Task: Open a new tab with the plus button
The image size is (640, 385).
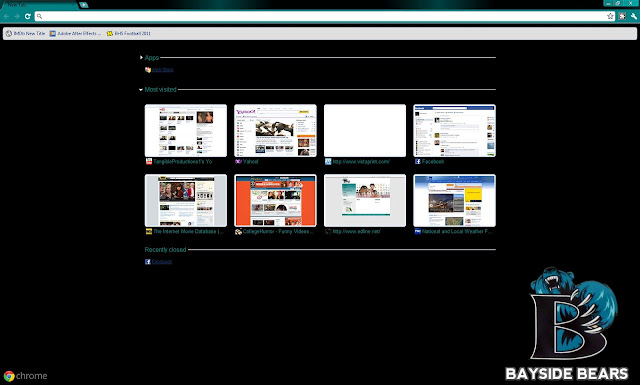Action: point(83,5)
